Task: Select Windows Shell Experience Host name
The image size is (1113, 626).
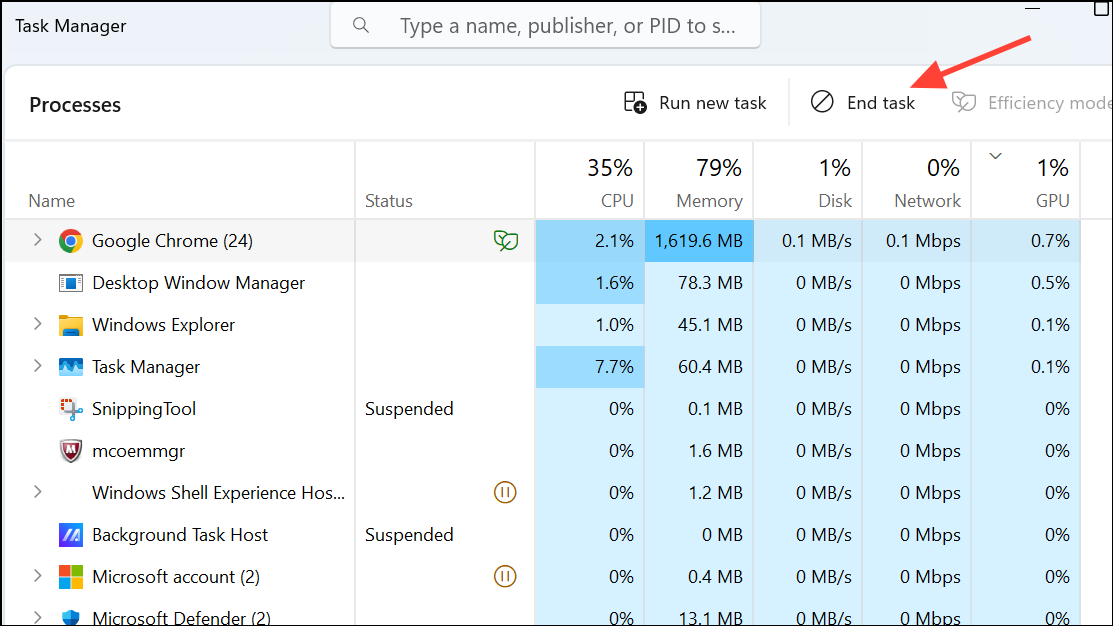Action: click(x=219, y=493)
